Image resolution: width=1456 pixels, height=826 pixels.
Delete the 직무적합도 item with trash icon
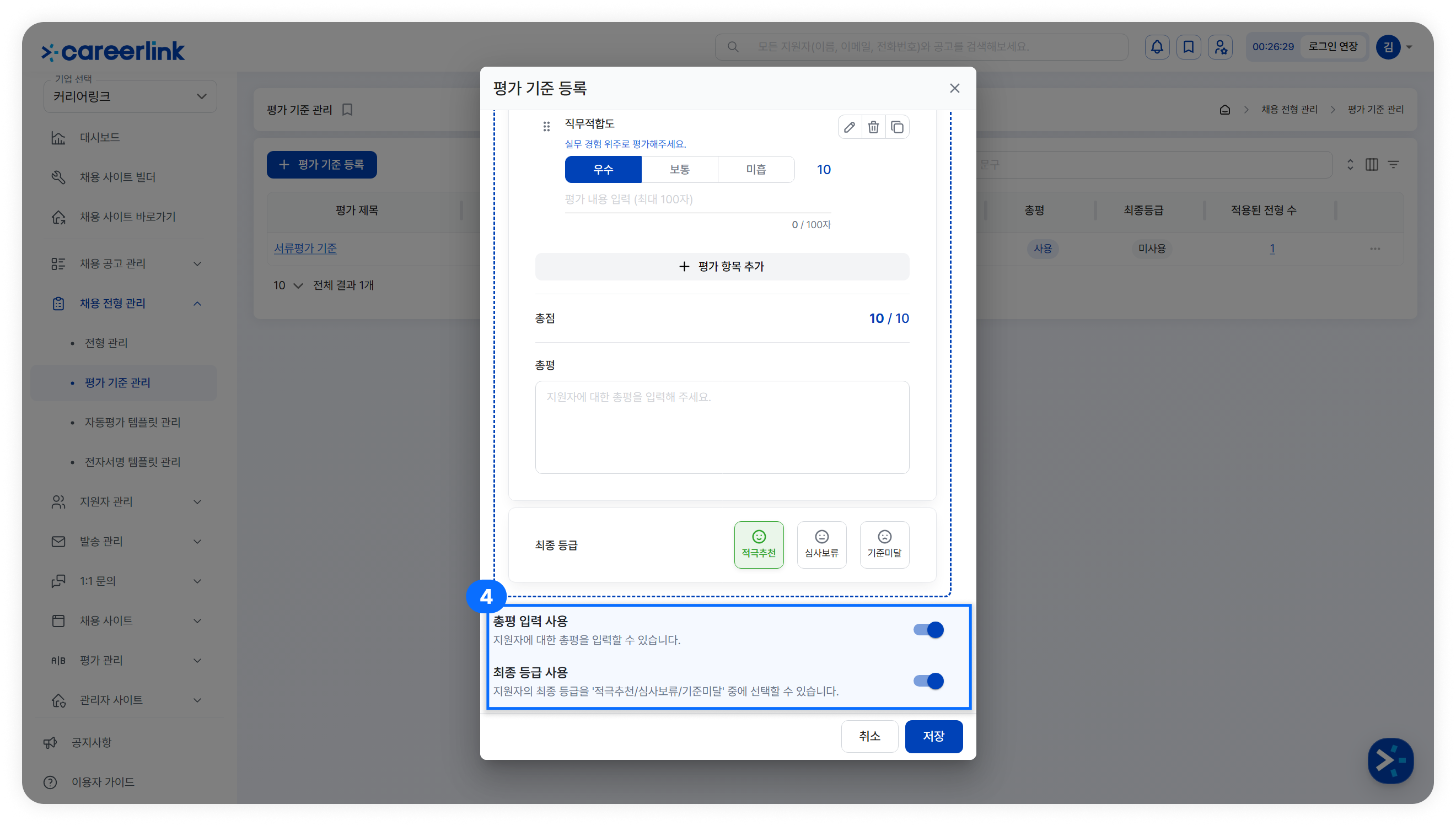pyautogui.click(x=873, y=127)
